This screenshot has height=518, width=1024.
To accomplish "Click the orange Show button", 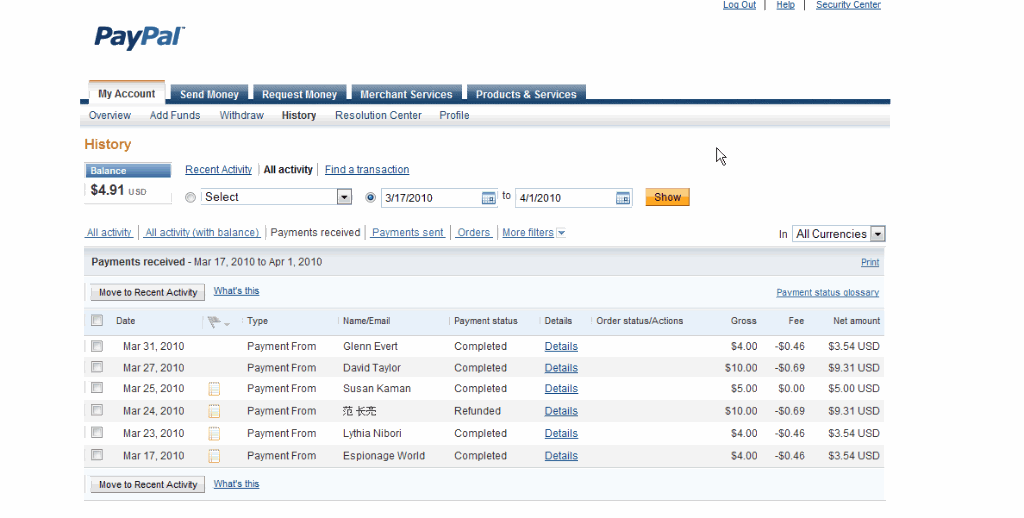I will point(667,197).
